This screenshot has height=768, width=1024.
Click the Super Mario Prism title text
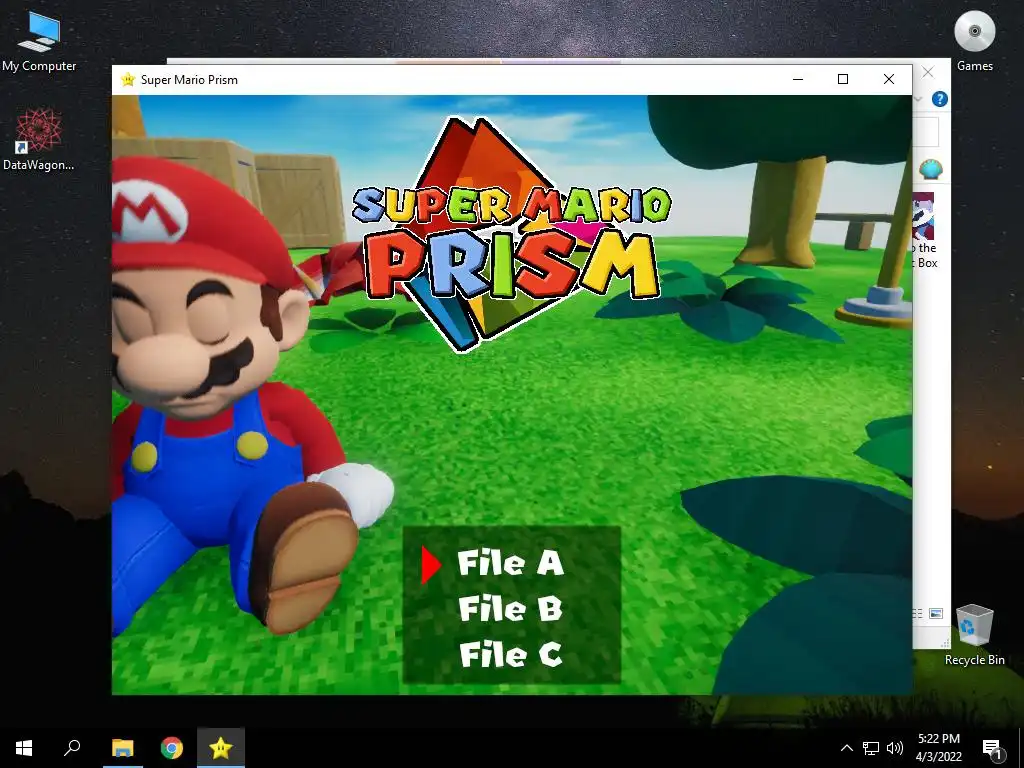click(x=189, y=80)
